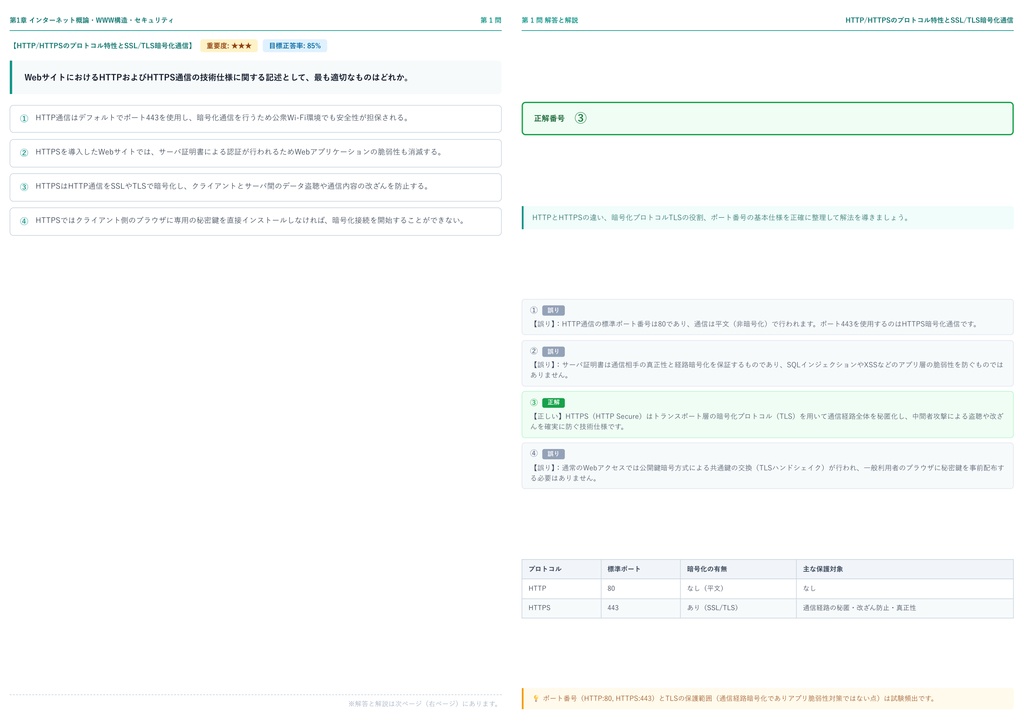1024x724 pixels.
Task: Click the なし（平文） table cell
Action: point(738,588)
